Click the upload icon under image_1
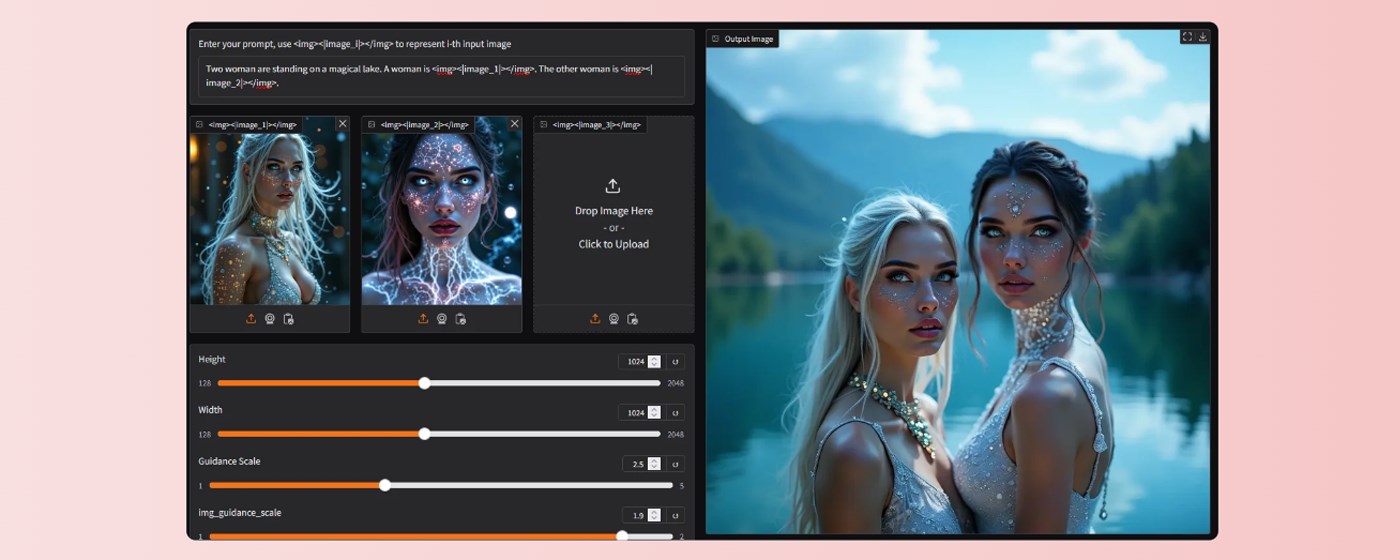1400x560 pixels. [251, 319]
